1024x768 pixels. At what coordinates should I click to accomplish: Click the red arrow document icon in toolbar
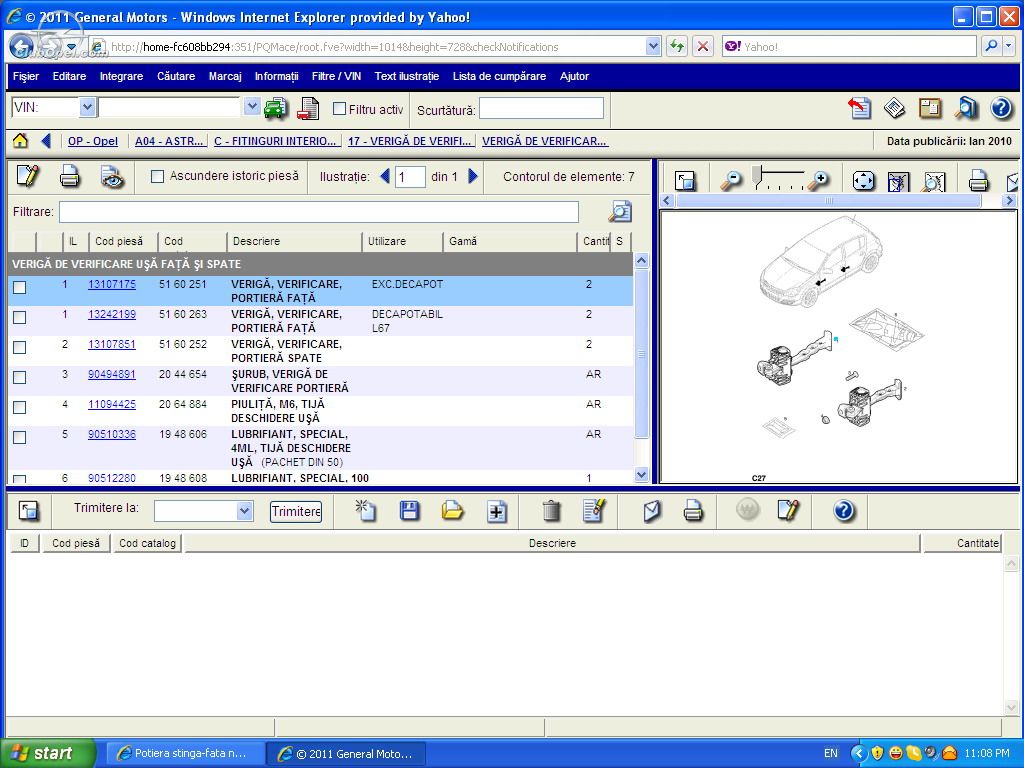[859, 108]
